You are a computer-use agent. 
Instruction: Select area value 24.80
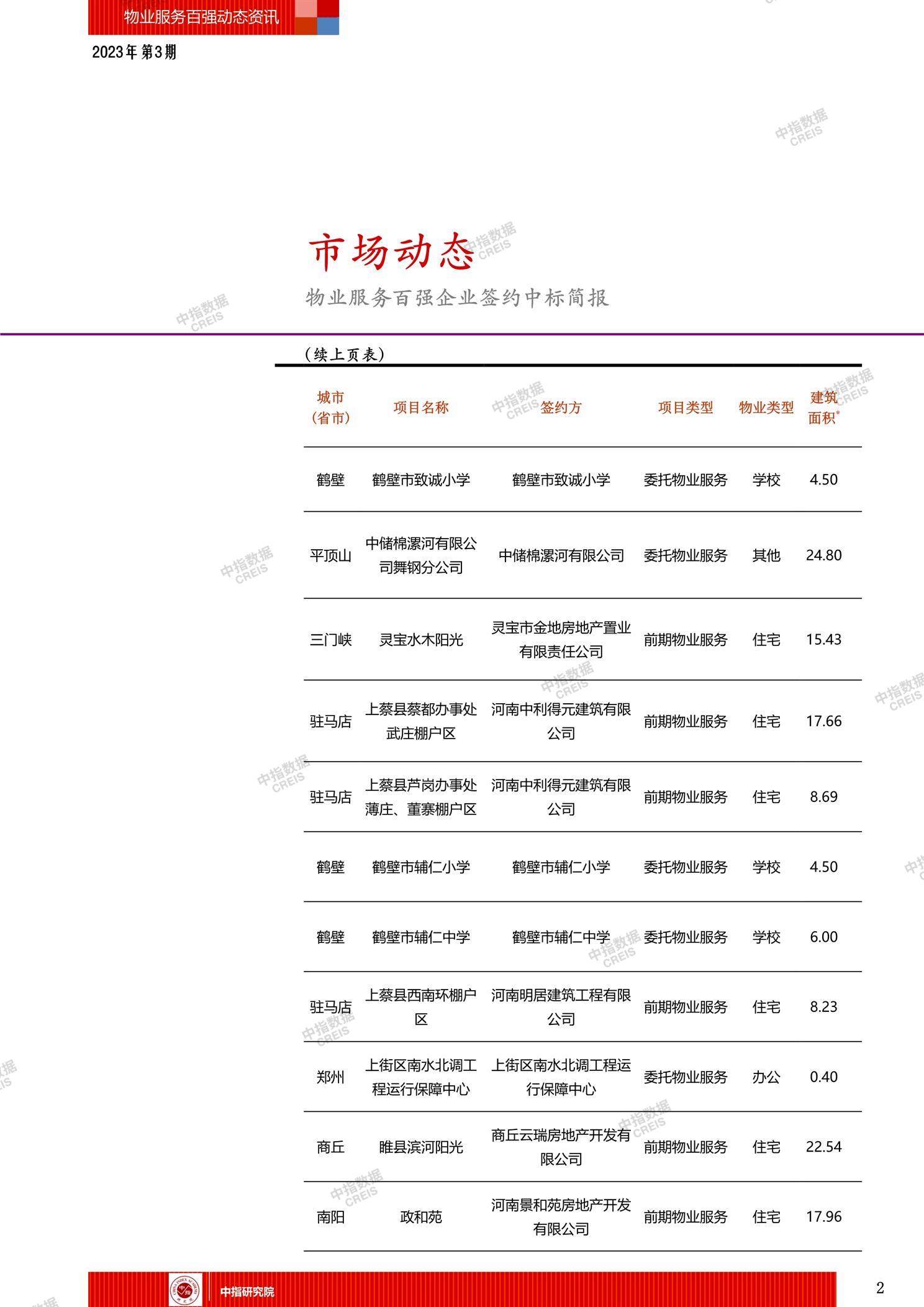click(824, 555)
